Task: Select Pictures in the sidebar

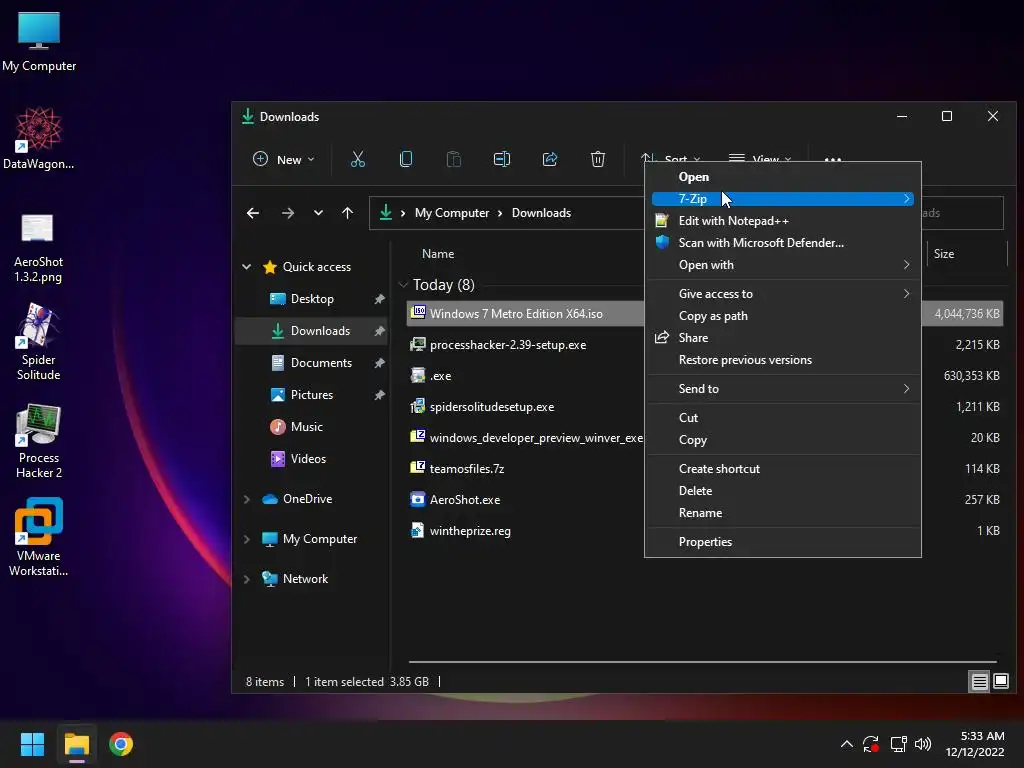Action: pyautogui.click(x=312, y=394)
